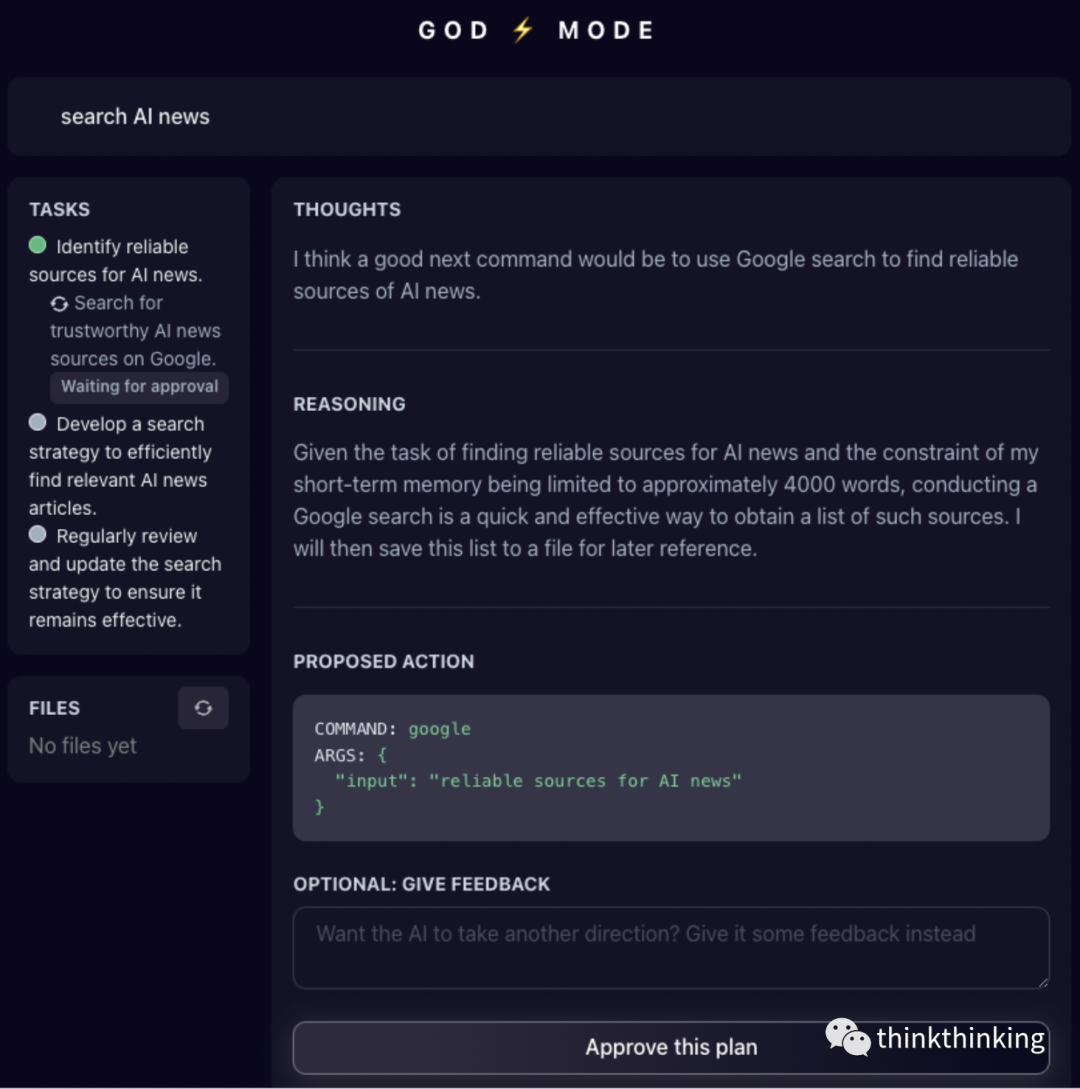This screenshot has width=1080, height=1089.
Task: Click the green status dot for Identify reliable sources
Action: [38, 245]
